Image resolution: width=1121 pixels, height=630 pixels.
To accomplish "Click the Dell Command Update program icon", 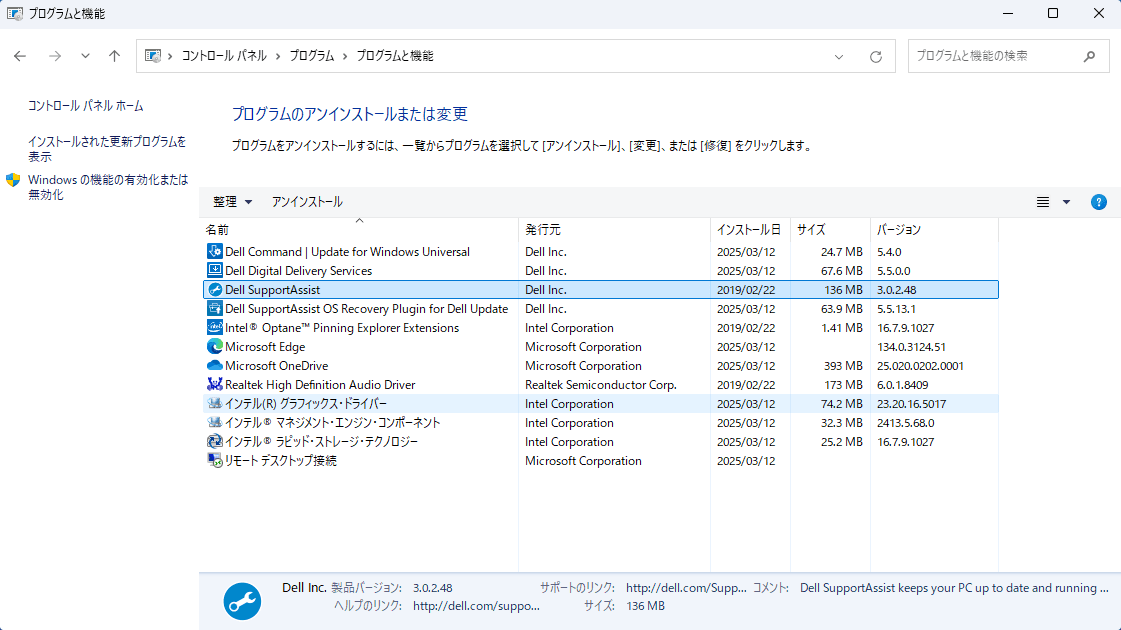I will coord(214,251).
